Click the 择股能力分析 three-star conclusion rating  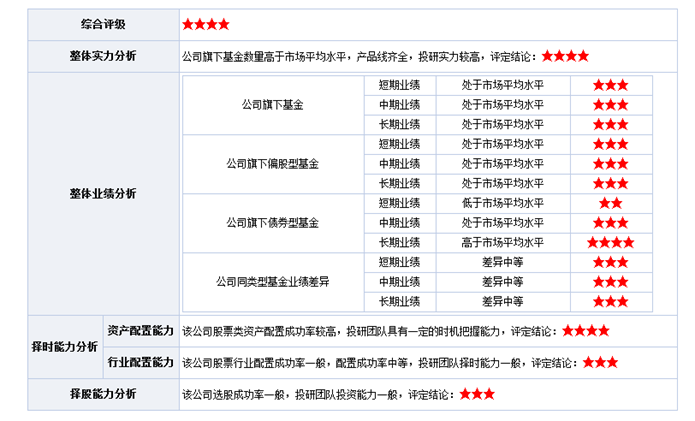(x=477, y=394)
